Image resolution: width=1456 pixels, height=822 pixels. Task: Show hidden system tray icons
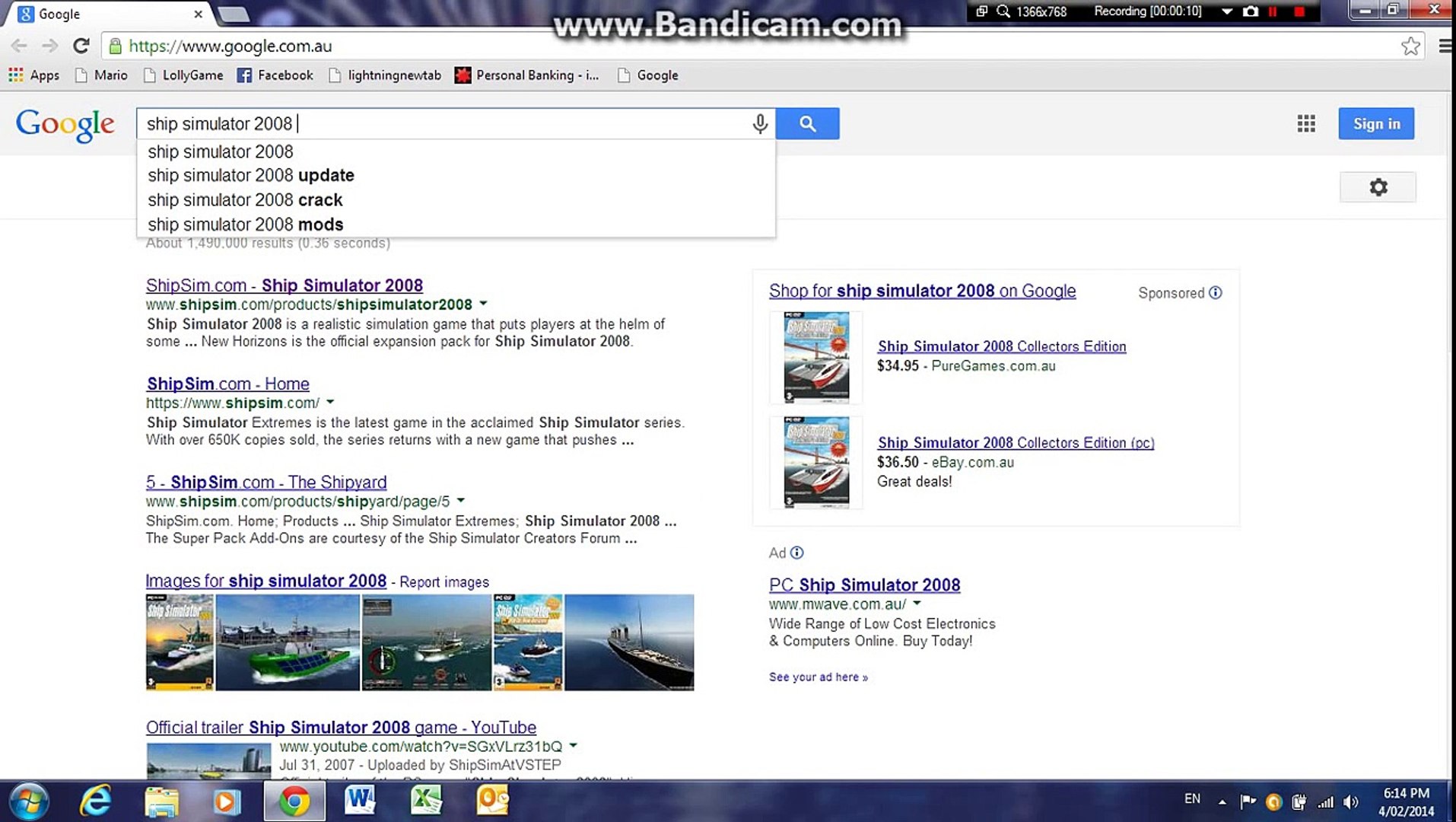click(1222, 801)
